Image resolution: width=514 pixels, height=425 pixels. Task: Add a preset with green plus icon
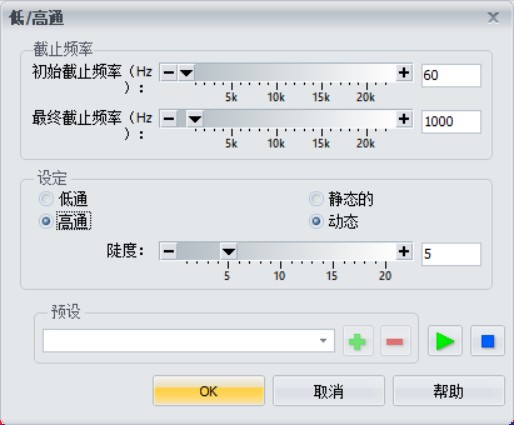[x=358, y=341]
